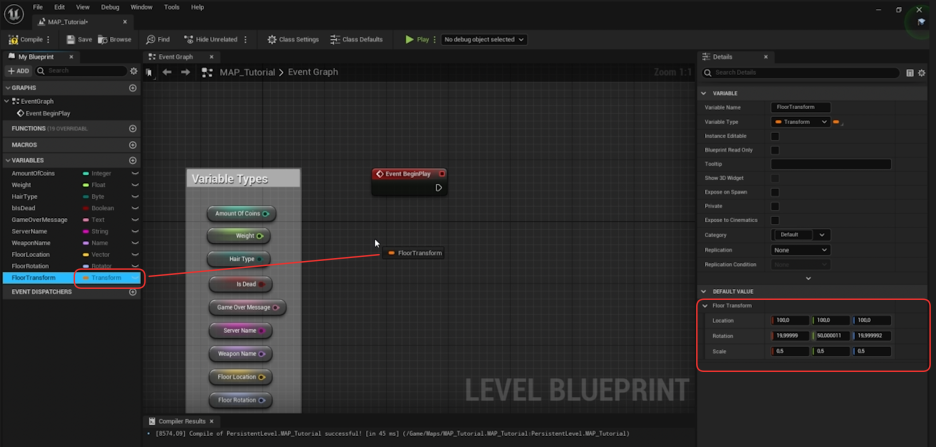Open the Help menu

tap(198, 7)
